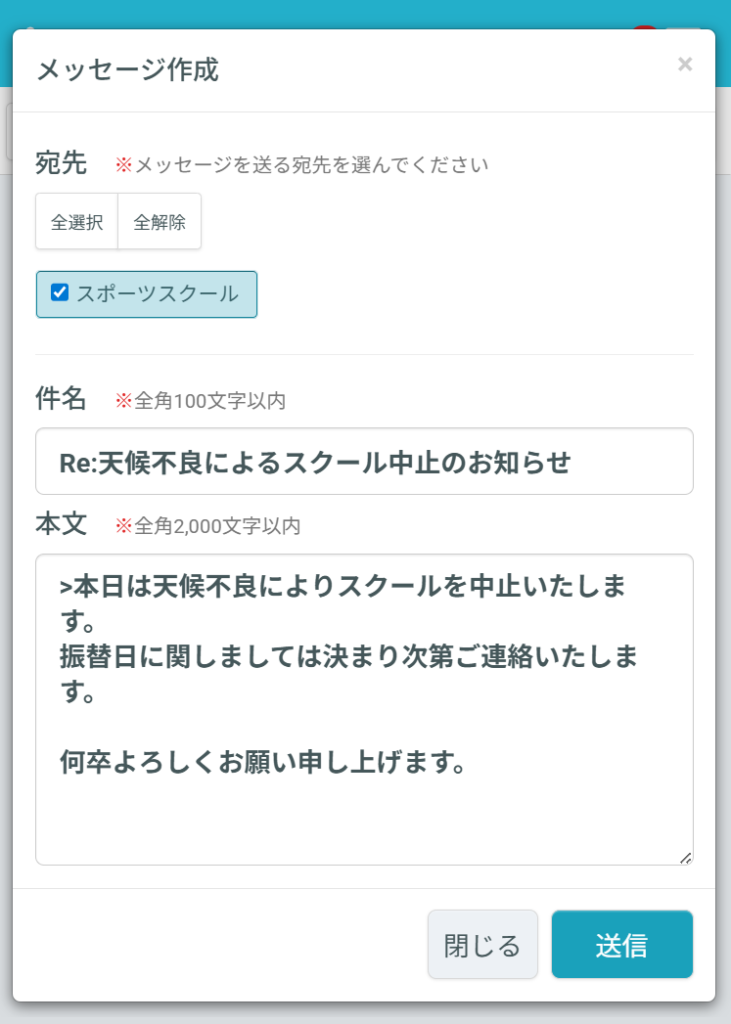Click the 本文 field label

(61, 525)
